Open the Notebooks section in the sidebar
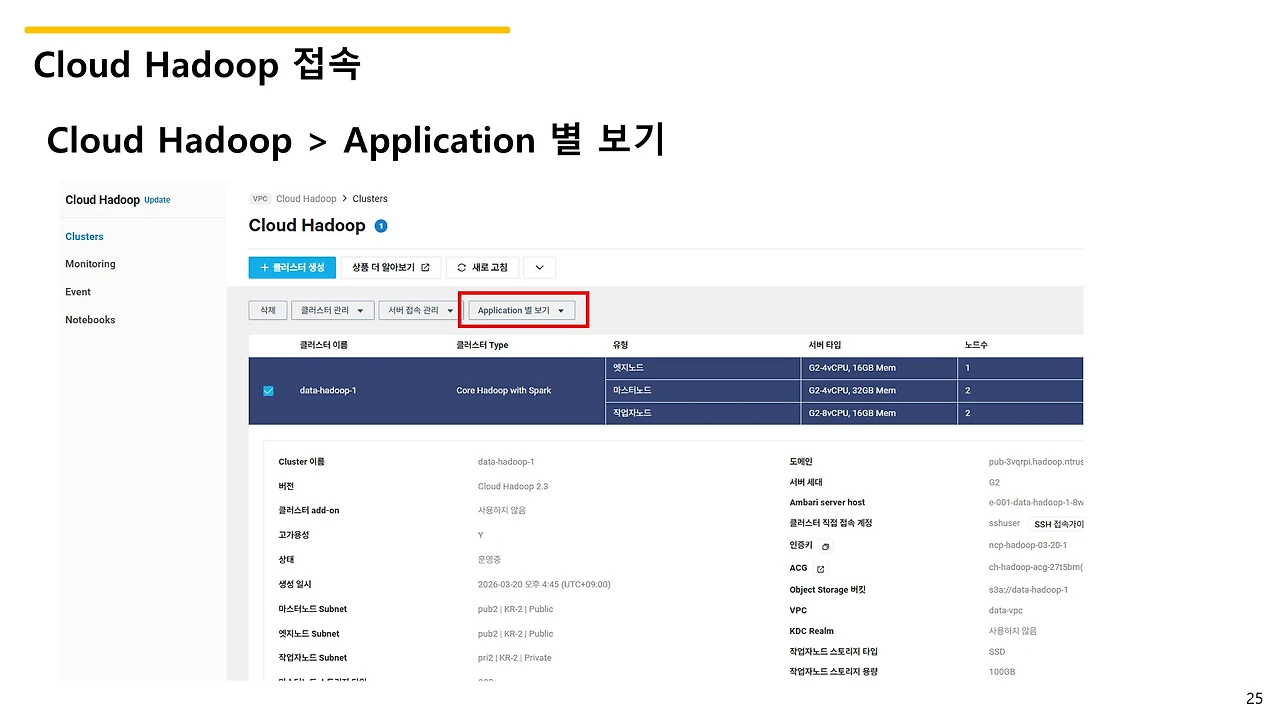Image resolution: width=1280 pixels, height=720 pixels. pyautogui.click(x=90, y=319)
